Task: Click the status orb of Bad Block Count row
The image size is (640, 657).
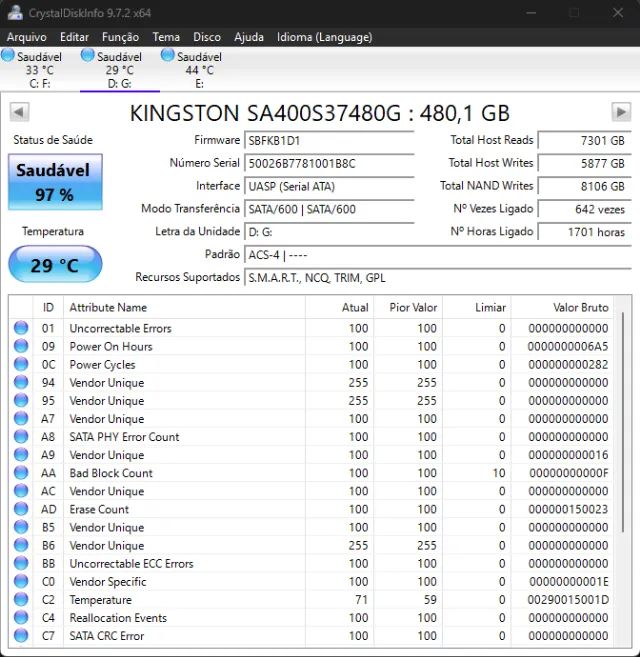Action: coord(21,472)
